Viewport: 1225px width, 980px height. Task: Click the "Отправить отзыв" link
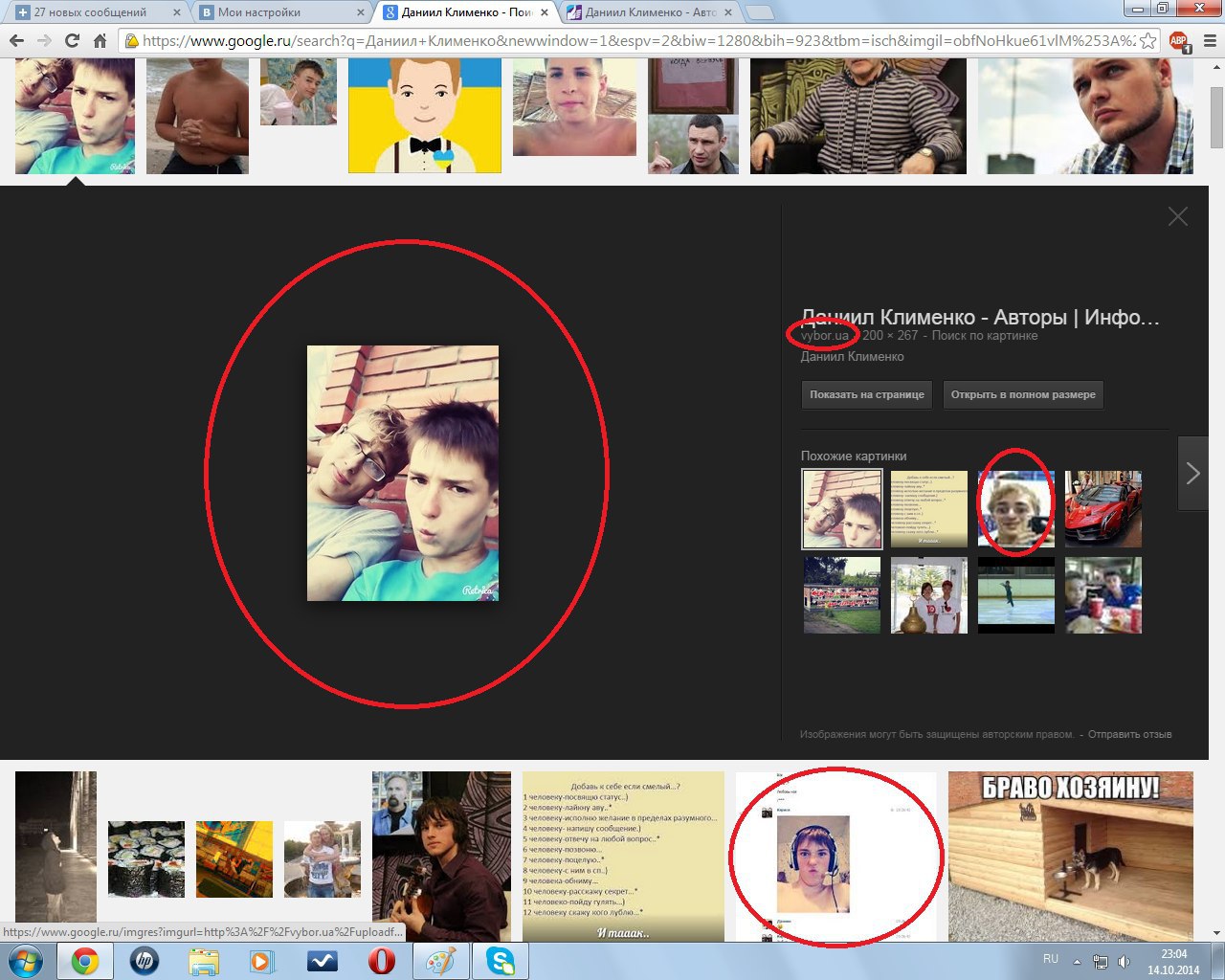[1129, 734]
